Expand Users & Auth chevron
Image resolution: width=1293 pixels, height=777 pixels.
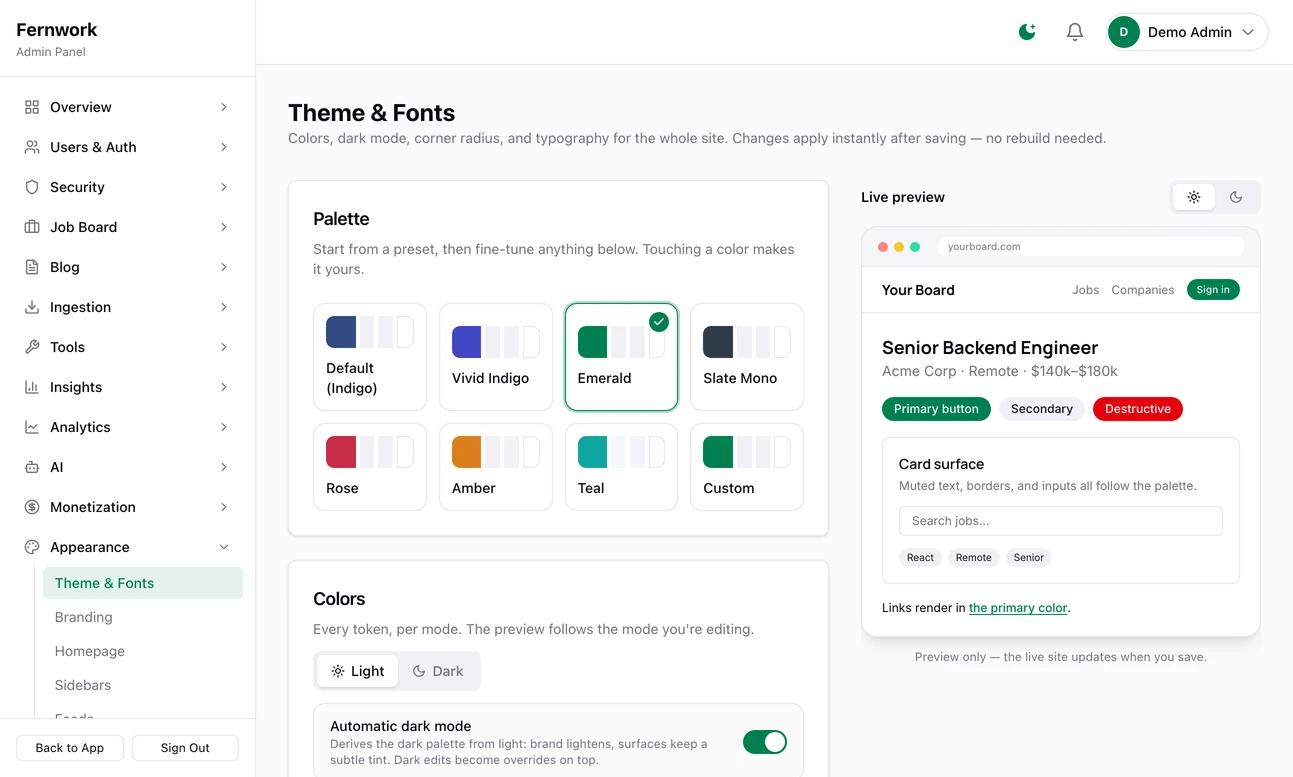click(x=224, y=147)
